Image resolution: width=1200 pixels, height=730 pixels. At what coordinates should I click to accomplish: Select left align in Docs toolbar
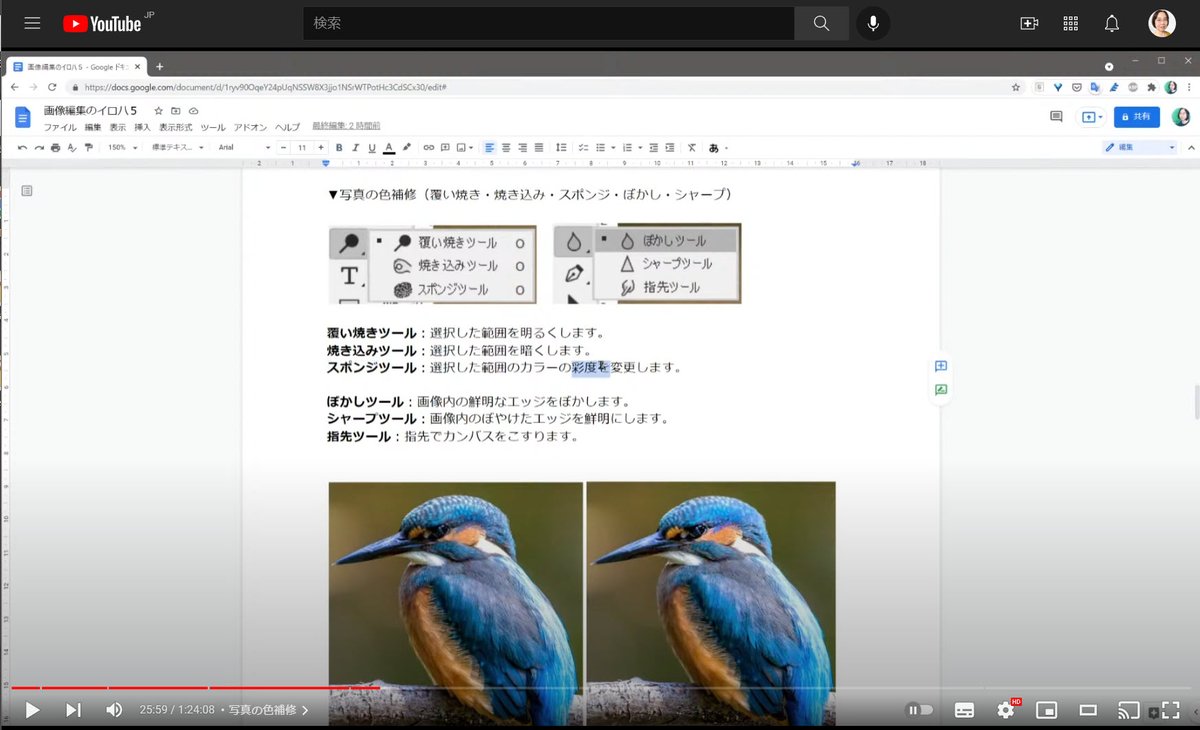490,147
